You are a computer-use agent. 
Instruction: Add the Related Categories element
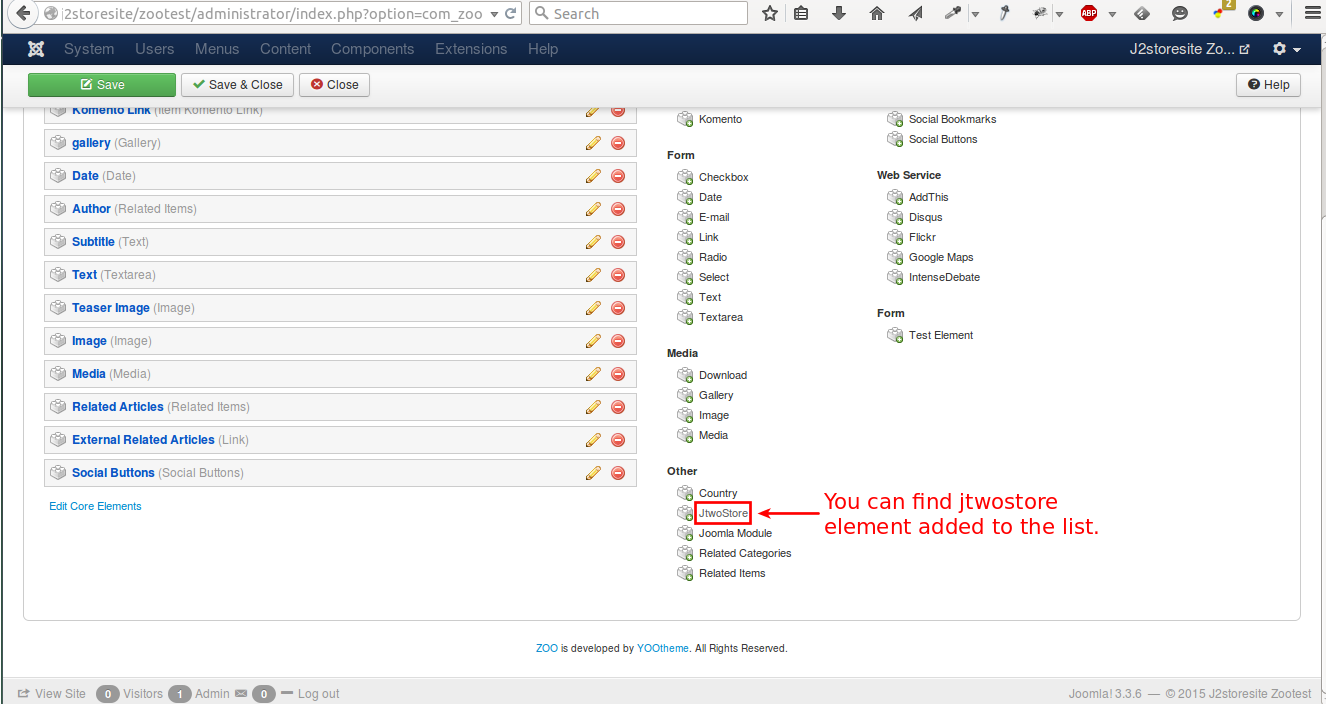click(x=745, y=553)
